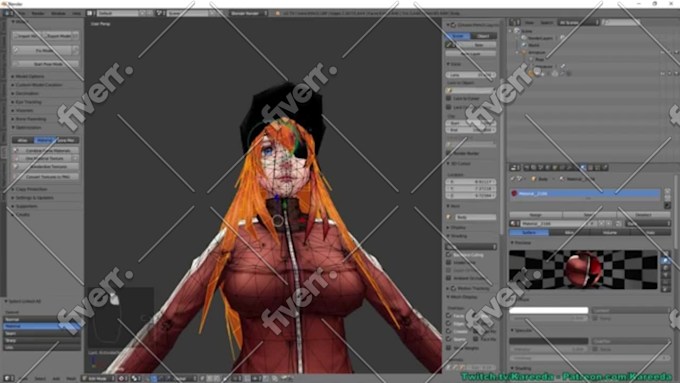
Task: Click the Assign material button
Action: 536,215
